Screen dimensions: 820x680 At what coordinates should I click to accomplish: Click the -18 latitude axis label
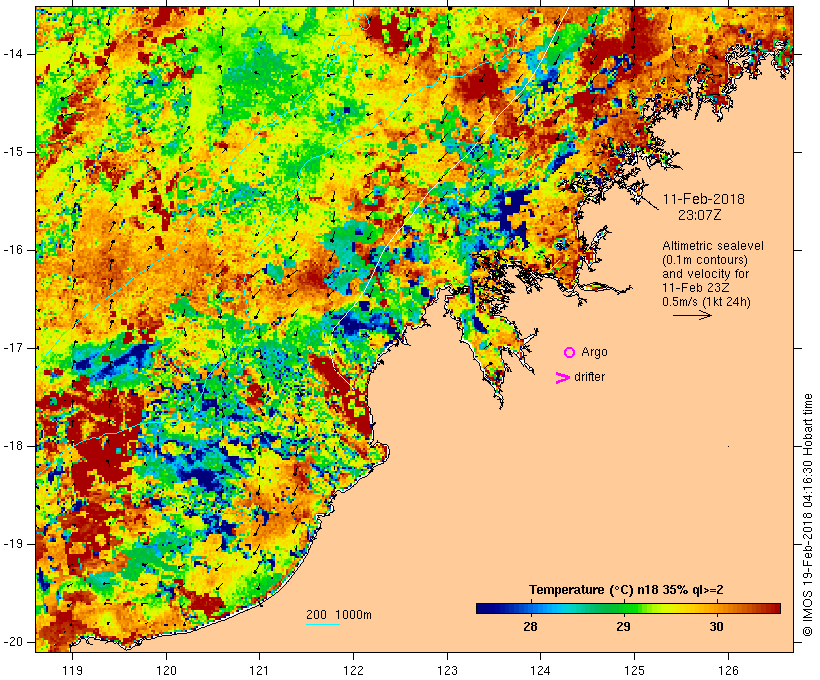13,446
